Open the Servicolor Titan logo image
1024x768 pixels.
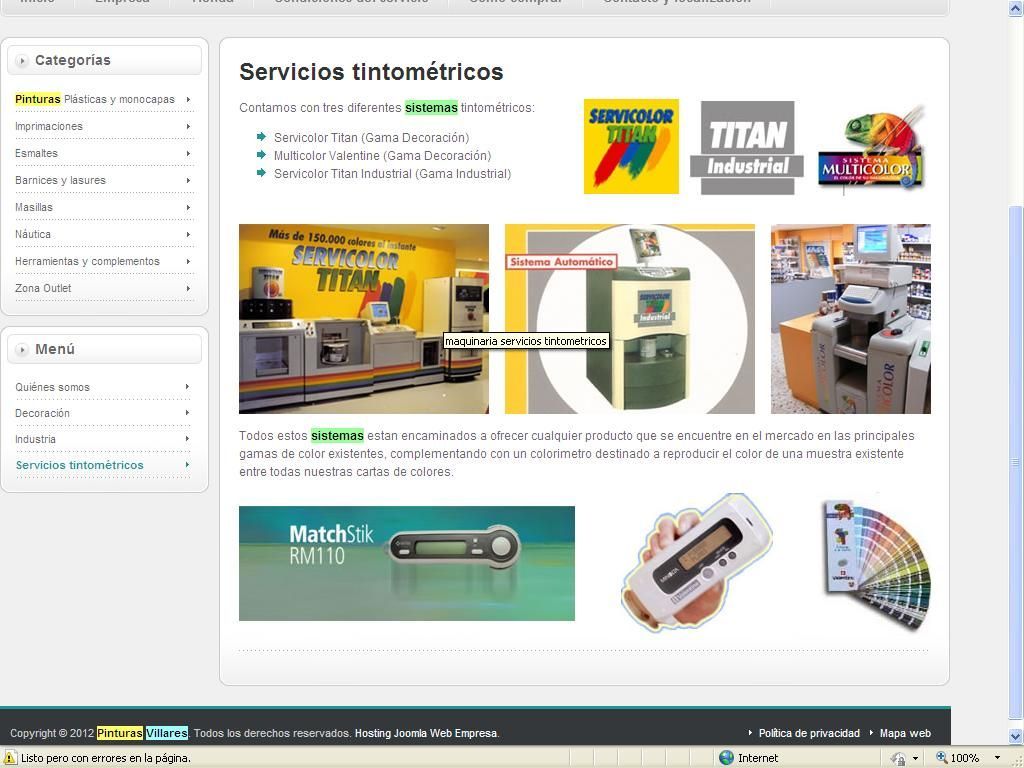click(x=631, y=146)
